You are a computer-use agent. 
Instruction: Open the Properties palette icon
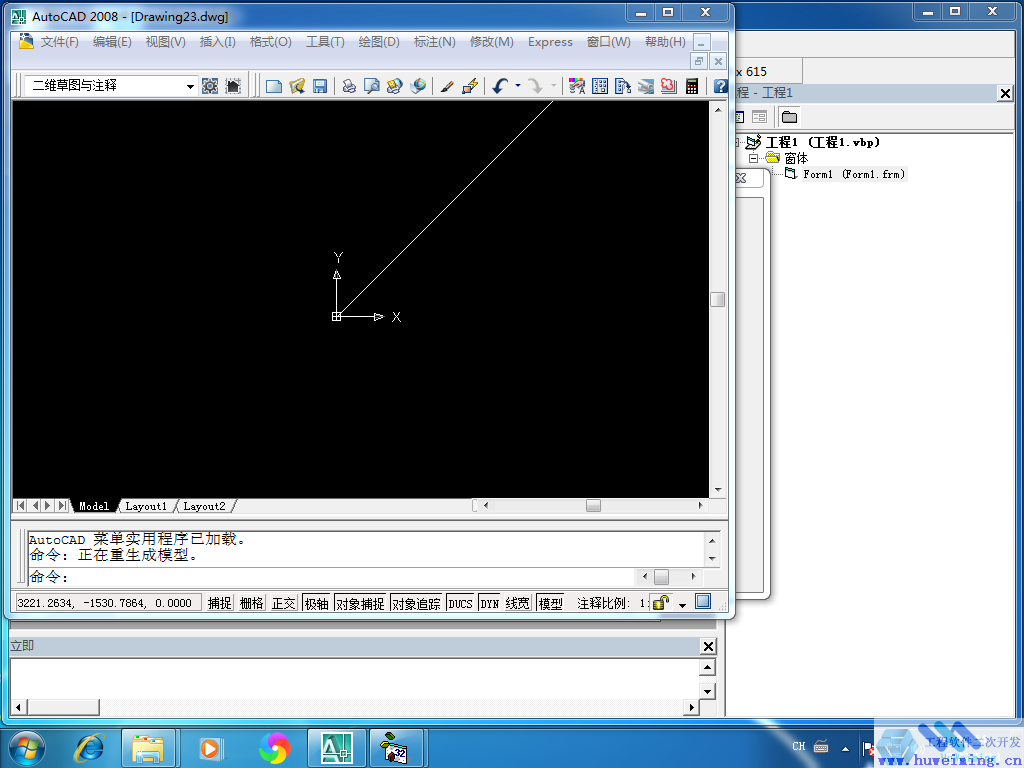577,86
